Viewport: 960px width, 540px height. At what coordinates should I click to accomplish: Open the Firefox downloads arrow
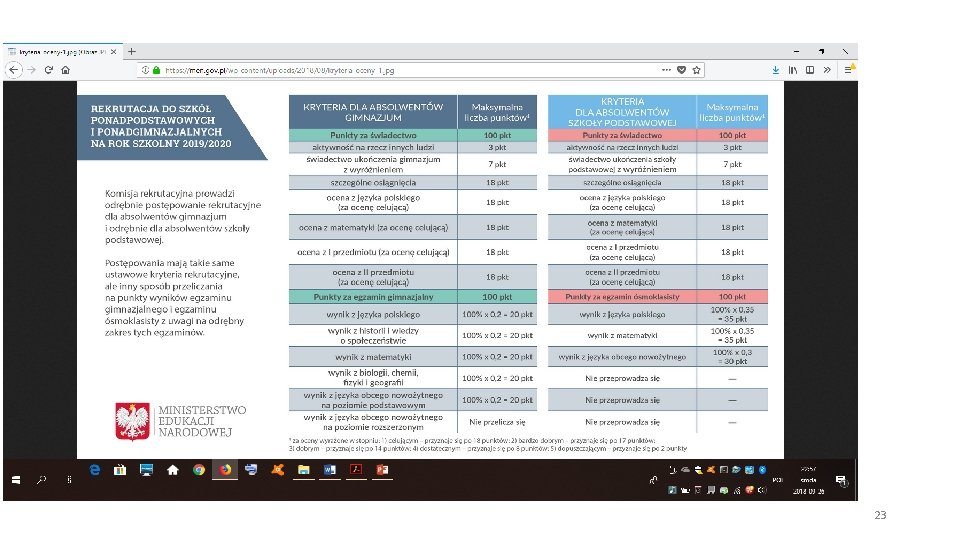[x=776, y=70]
